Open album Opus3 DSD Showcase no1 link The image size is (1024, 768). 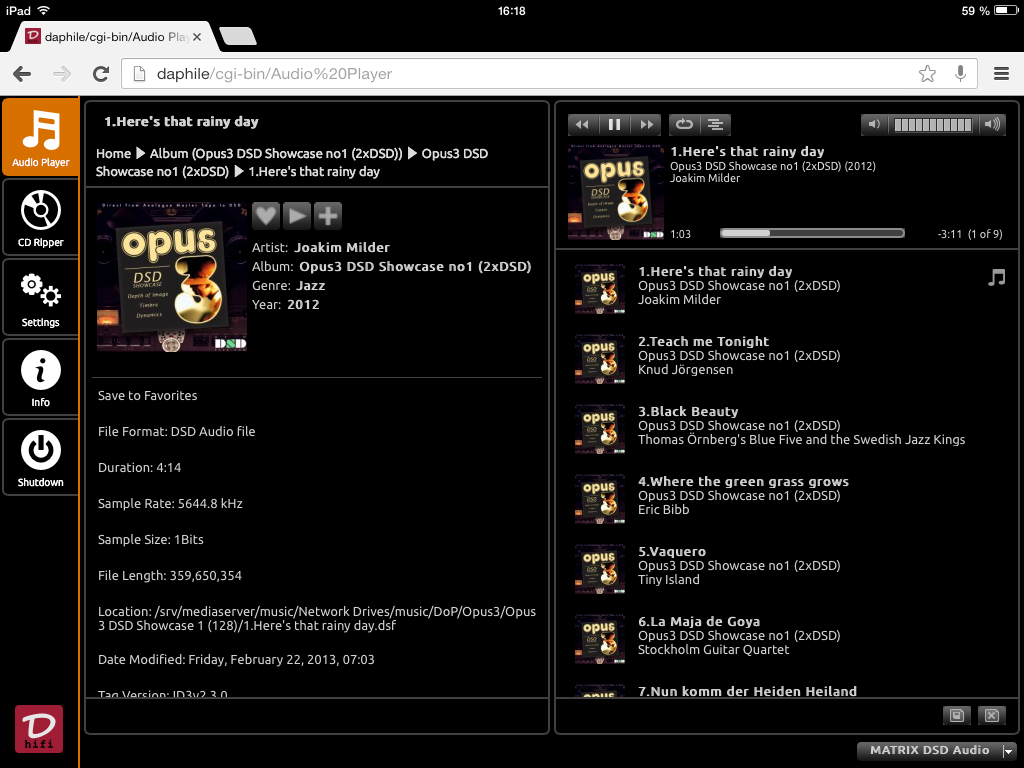[415, 266]
